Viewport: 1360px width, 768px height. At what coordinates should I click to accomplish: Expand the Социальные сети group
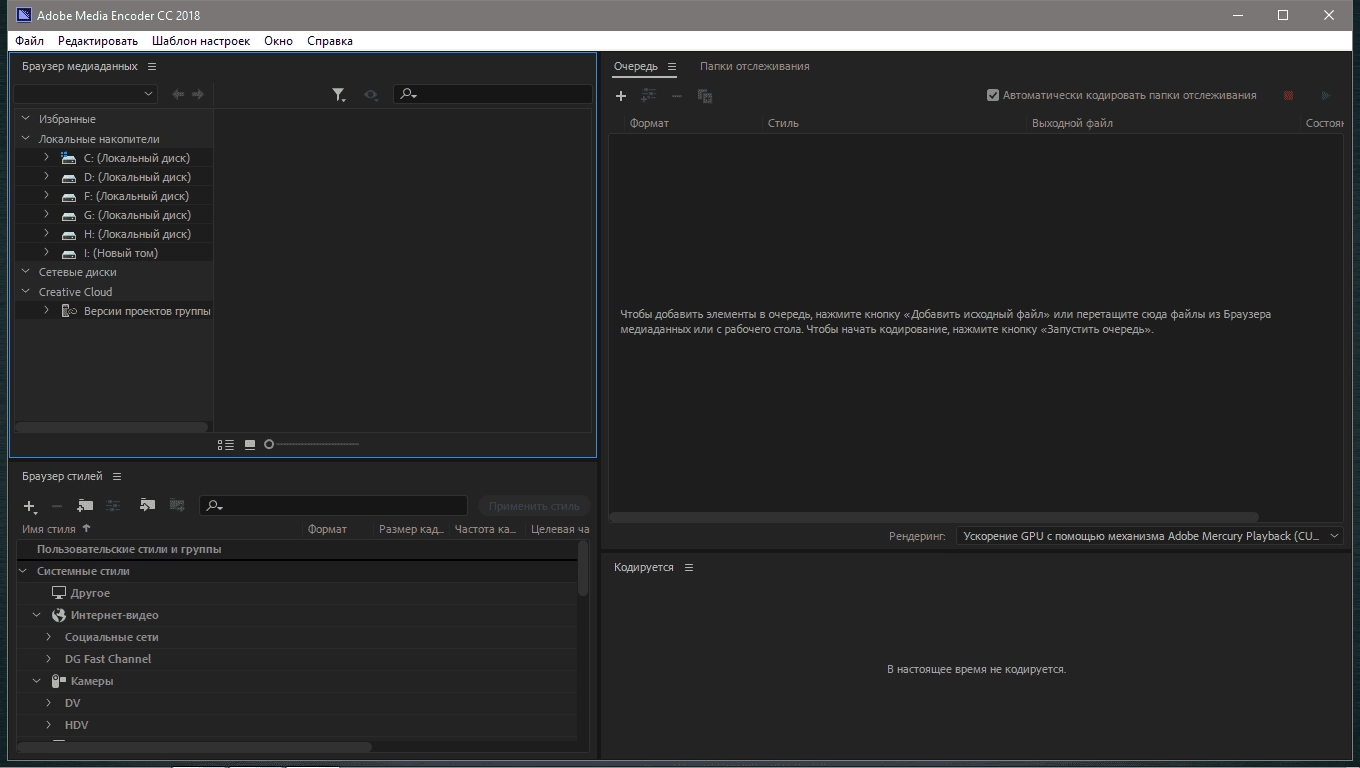49,637
